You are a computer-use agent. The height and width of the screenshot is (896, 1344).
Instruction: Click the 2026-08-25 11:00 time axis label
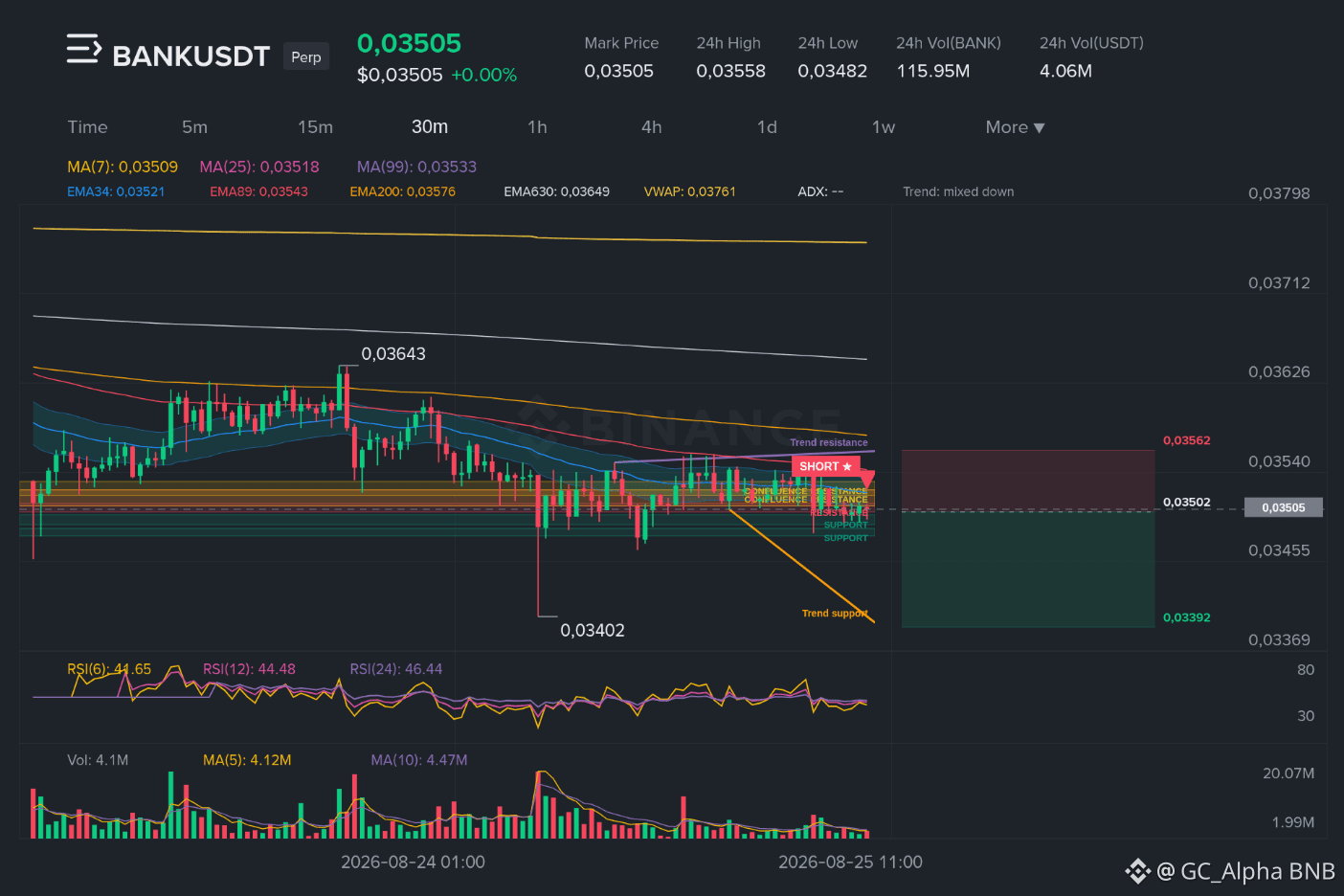pos(850,862)
